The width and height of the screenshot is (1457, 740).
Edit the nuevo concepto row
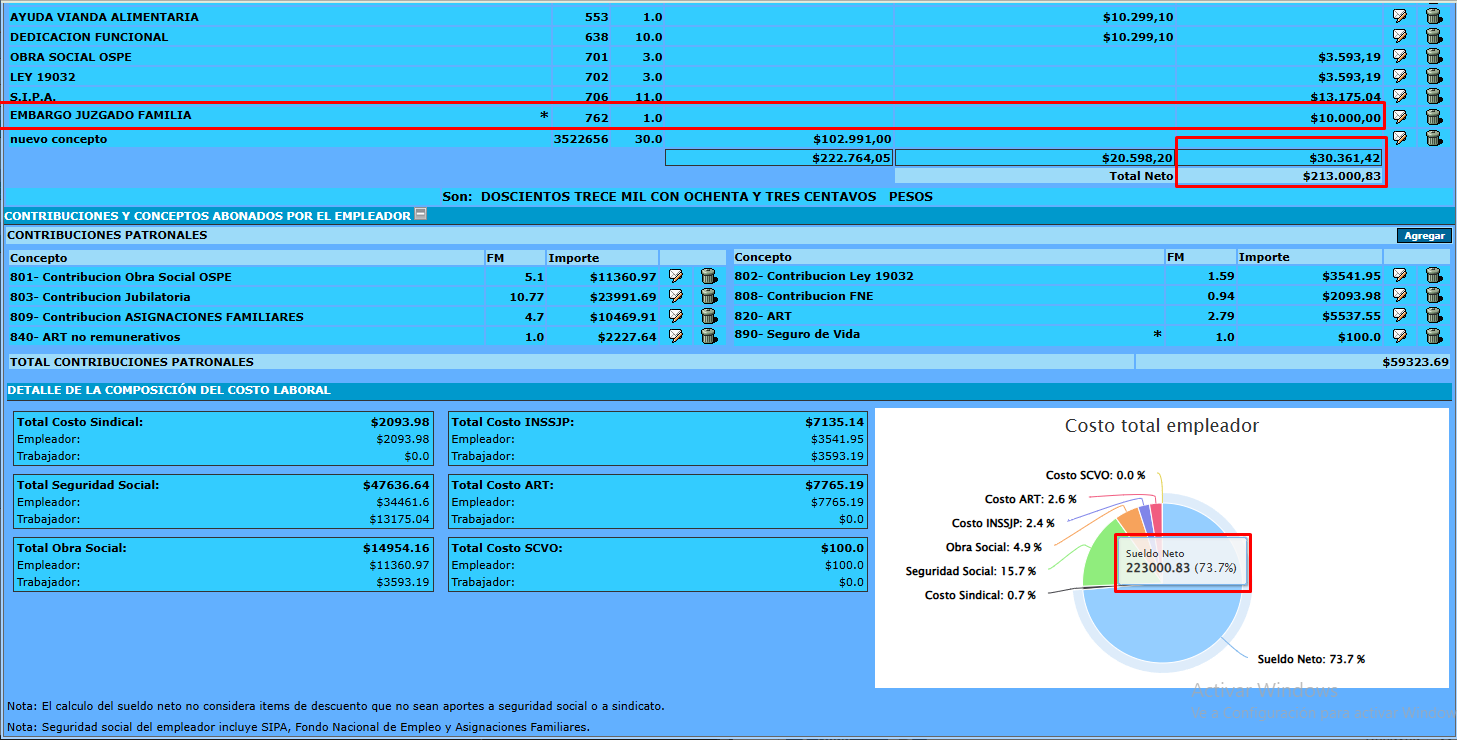coord(1400,138)
